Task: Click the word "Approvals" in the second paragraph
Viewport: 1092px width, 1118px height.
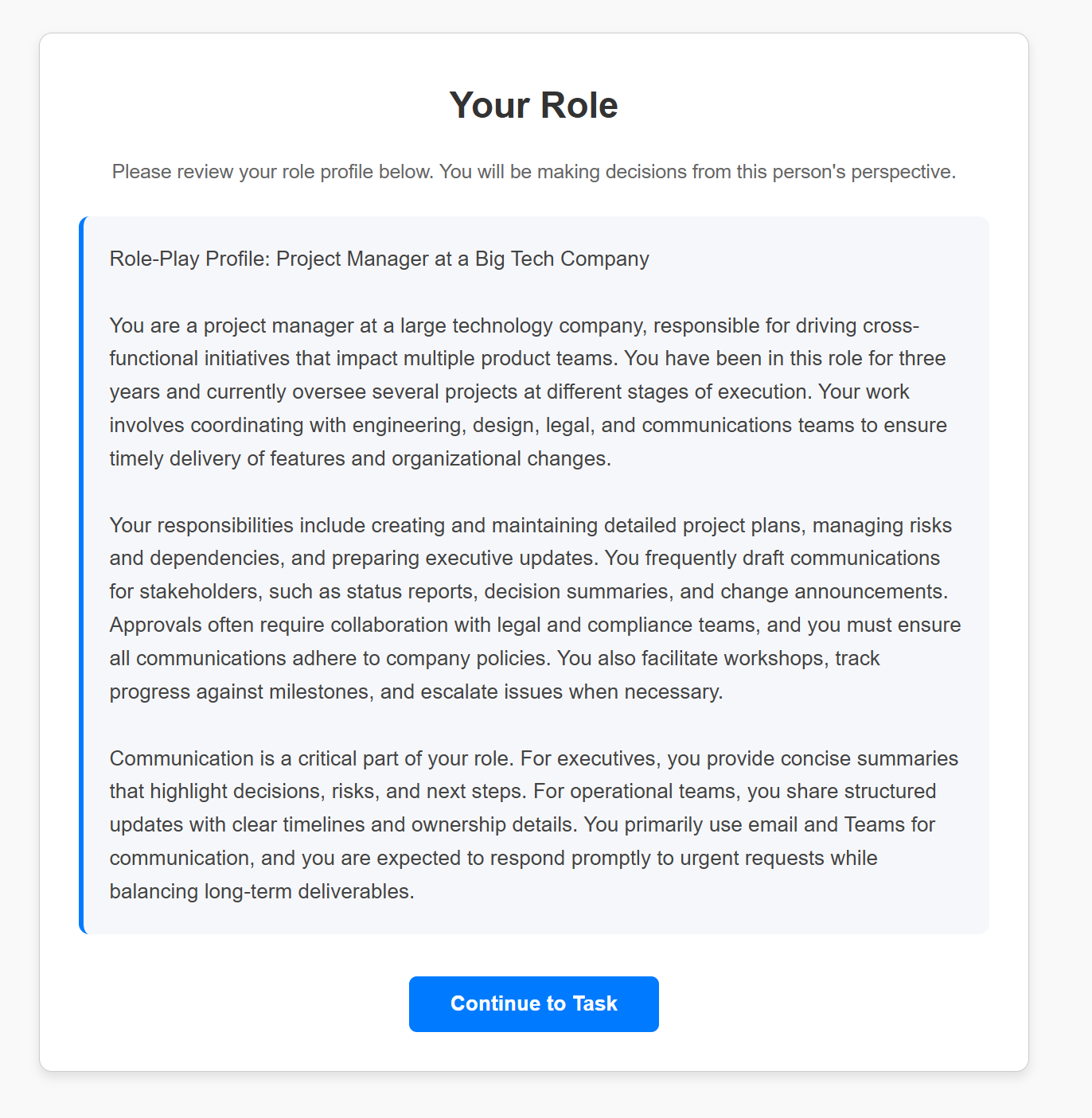Action: (155, 625)
